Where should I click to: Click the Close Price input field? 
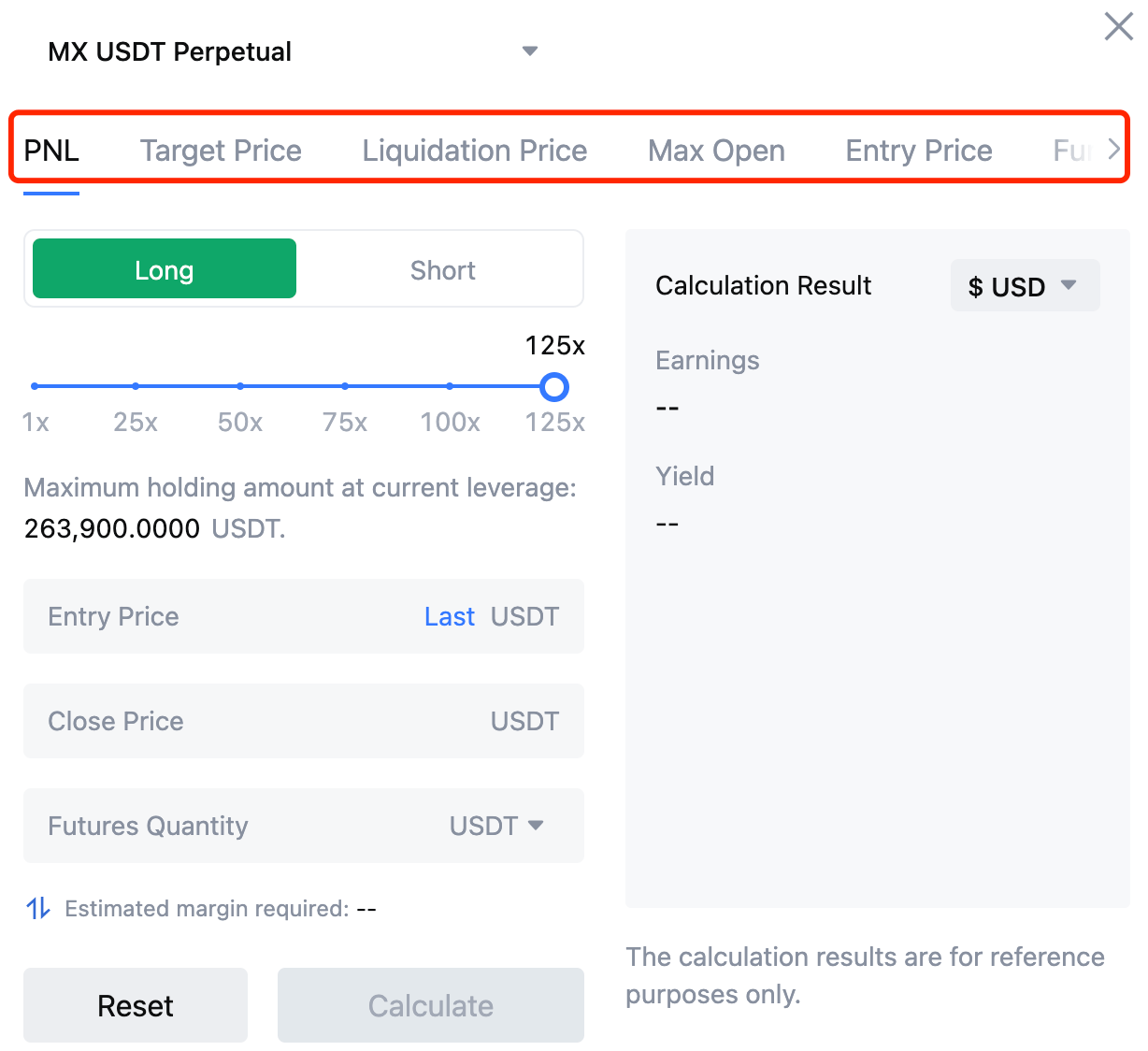click(x=252, y=721)
